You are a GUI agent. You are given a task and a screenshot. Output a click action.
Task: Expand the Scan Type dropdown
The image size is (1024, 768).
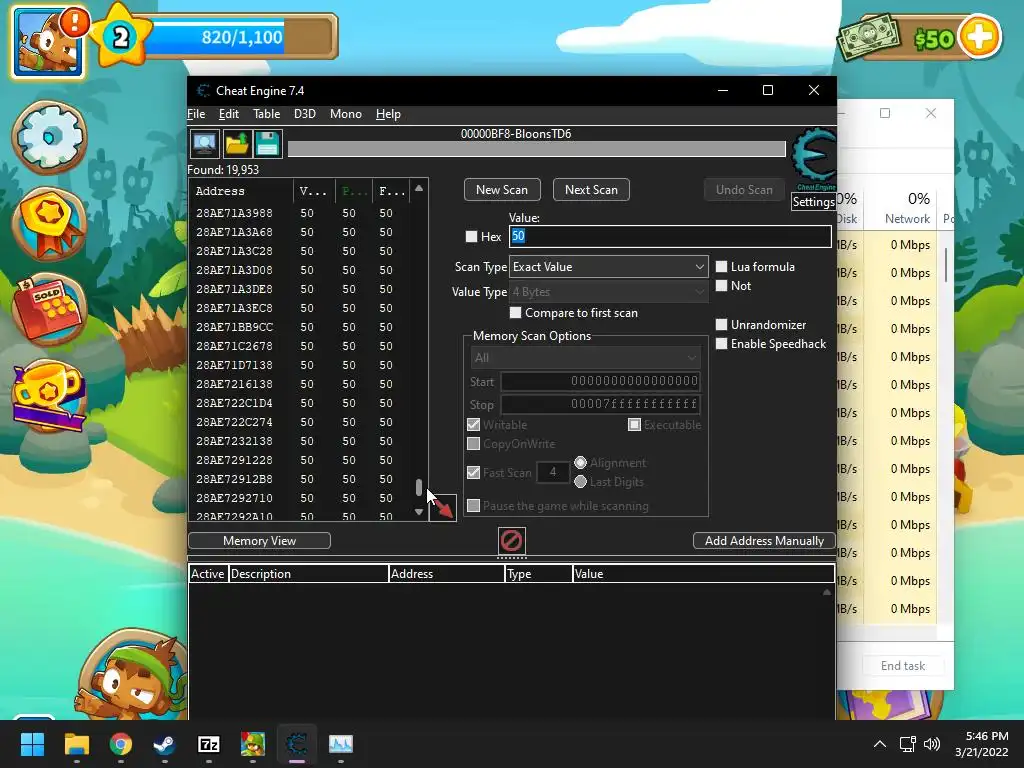(609, 266)
